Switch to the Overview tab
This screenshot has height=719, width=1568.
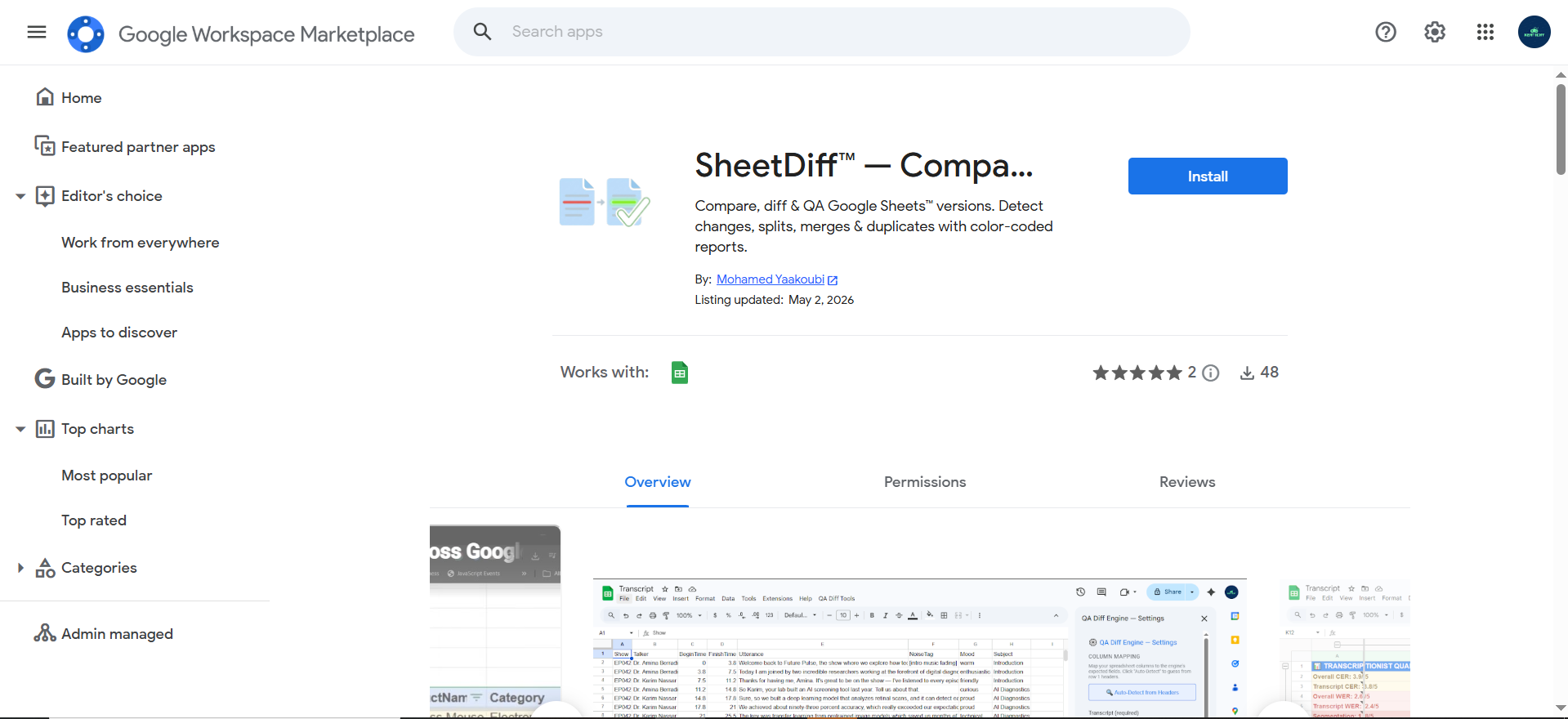point(658,482)
